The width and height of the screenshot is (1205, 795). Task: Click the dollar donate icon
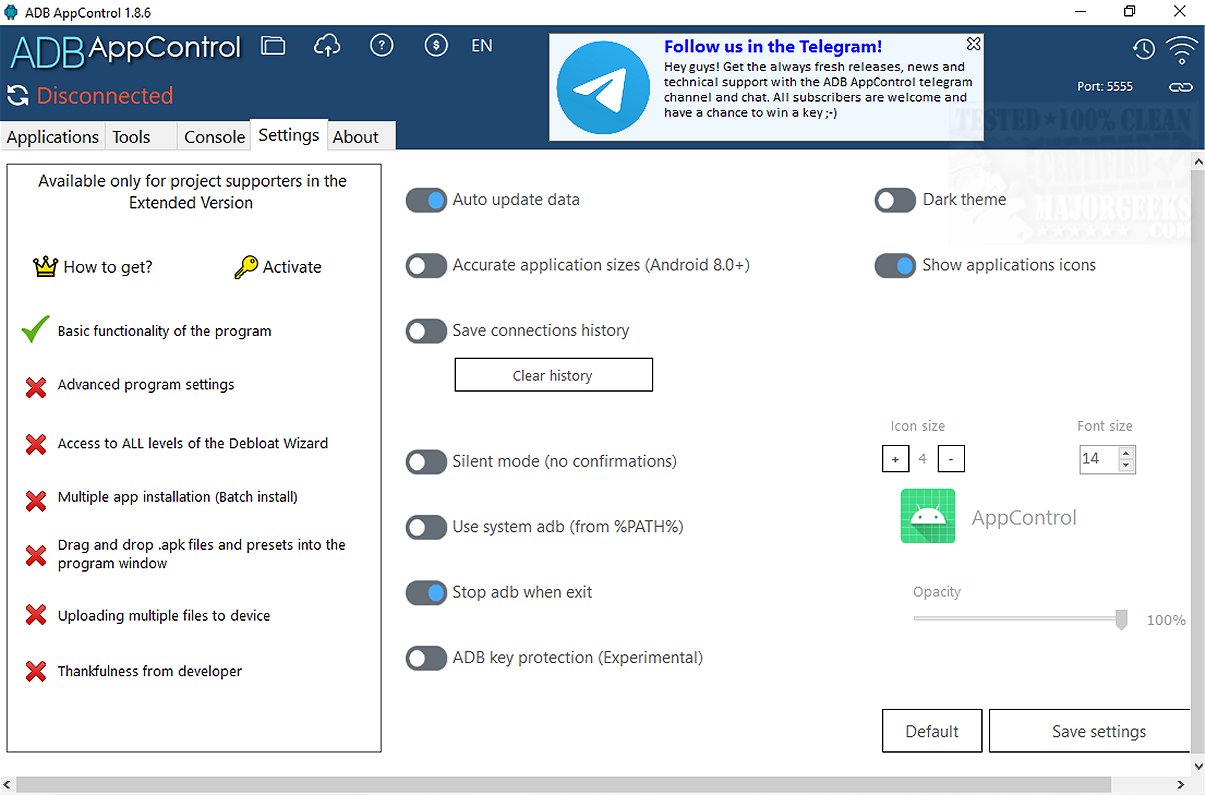(x=435, y=46)
